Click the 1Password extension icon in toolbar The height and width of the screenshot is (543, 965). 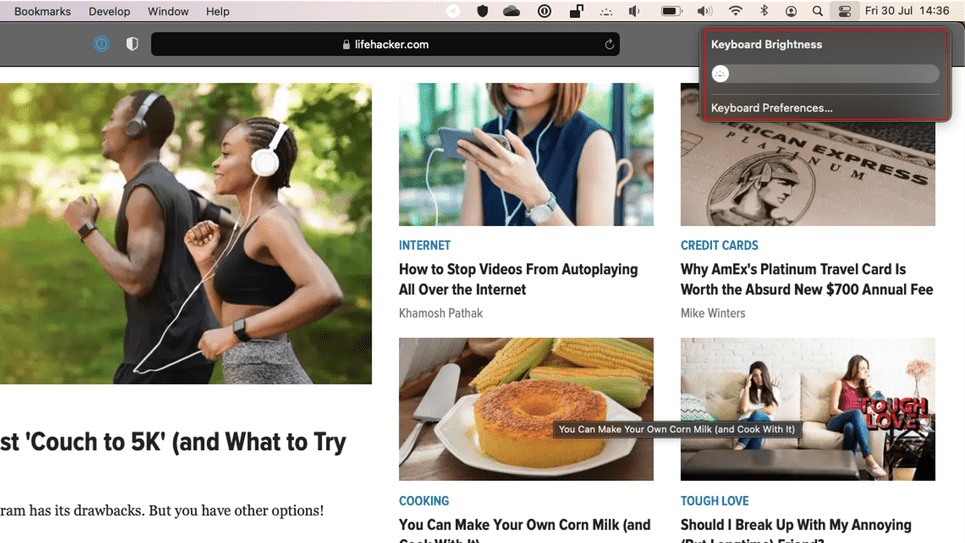click(x=101, y=44)
